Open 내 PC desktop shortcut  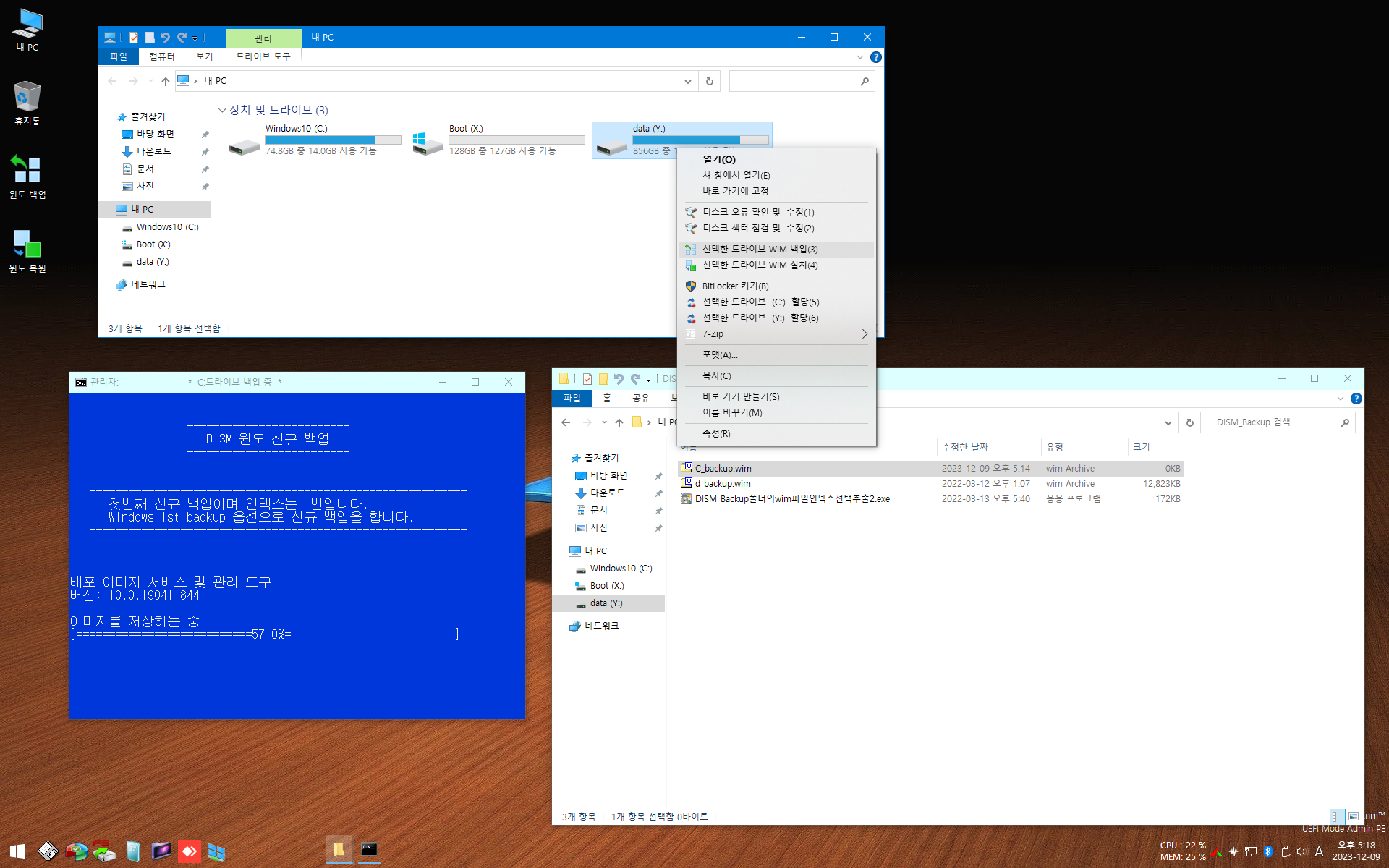click(27, 30)
